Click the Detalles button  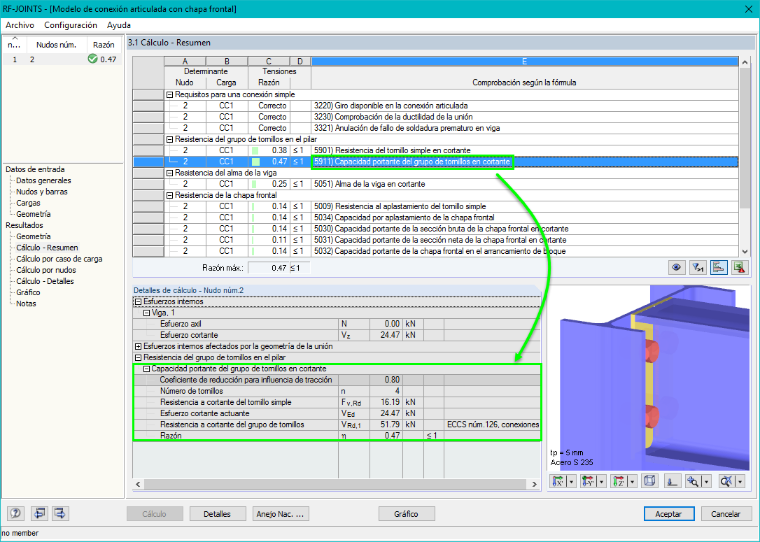tap(217, 514)
